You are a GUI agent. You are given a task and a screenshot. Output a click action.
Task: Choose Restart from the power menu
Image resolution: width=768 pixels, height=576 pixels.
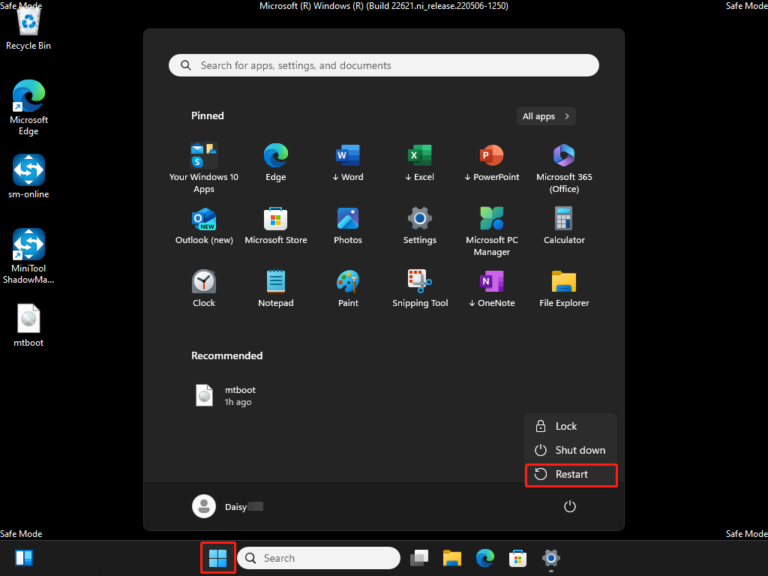pyautogui.click(x=570, y=474)
